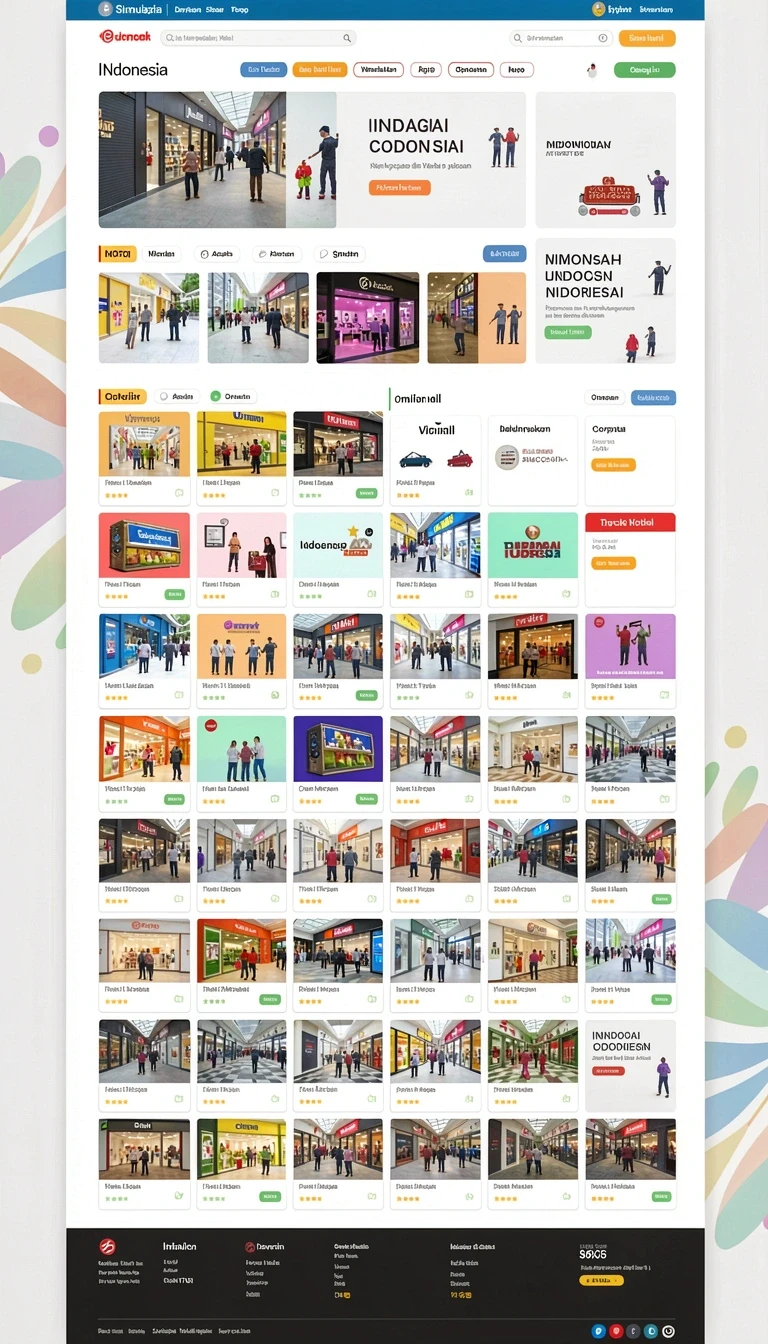Image resolution: width=768 pixels, height=1344 pixels.
Task: Click the orange button in Corpnta card
Action: (x=614, y=465)
